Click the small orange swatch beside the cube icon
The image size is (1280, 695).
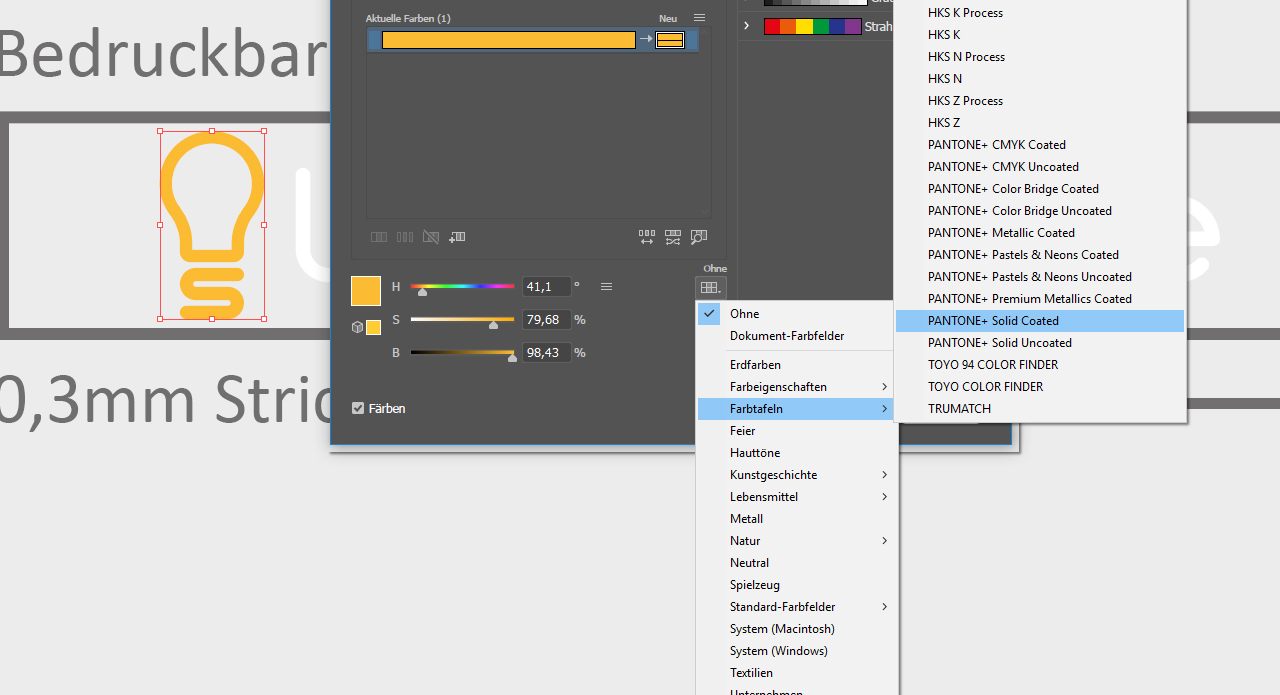(x=373, y=327)
